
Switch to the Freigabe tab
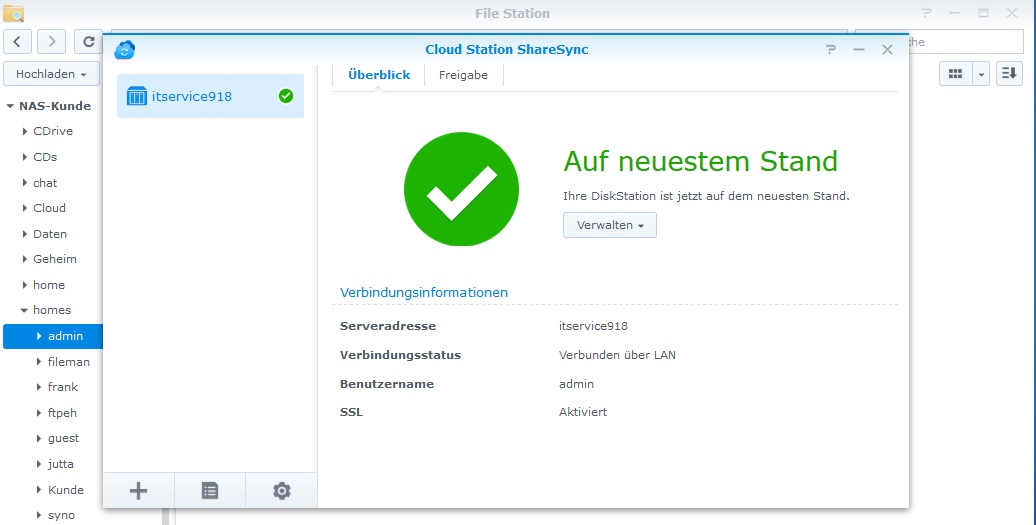point(463,75)
